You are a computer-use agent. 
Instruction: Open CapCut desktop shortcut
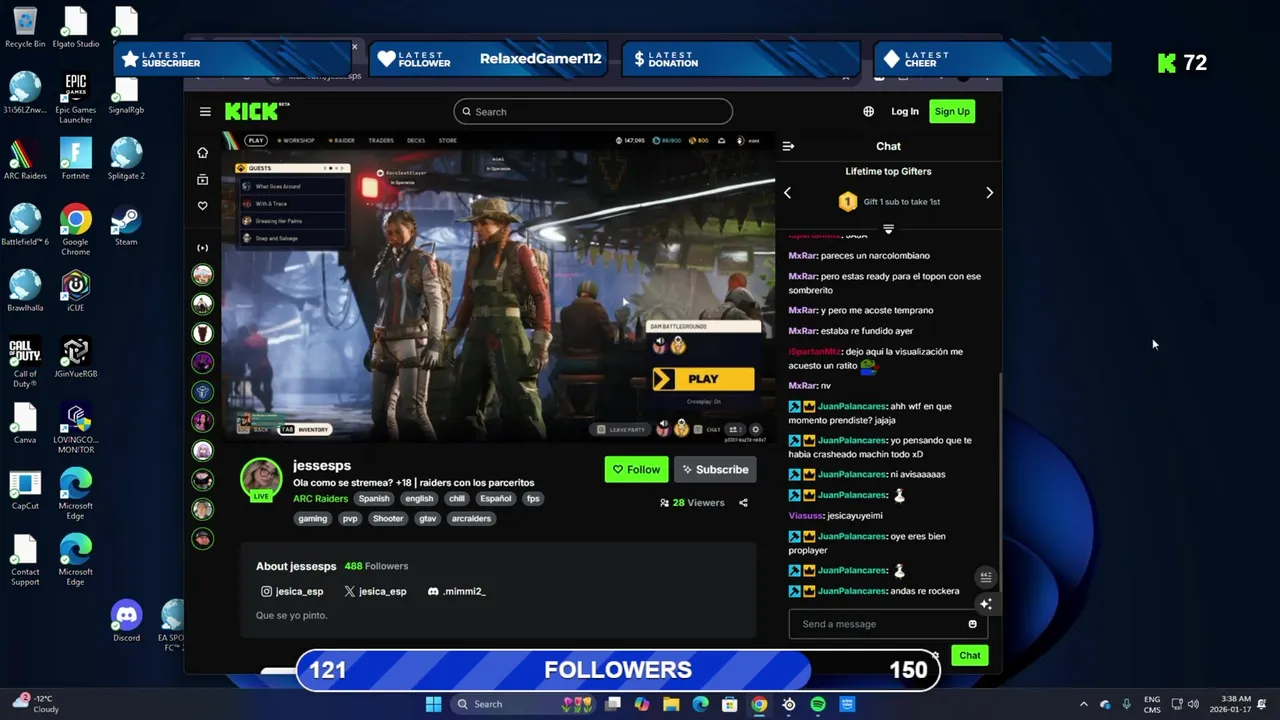pyautogui.click(x=25, y=489)
